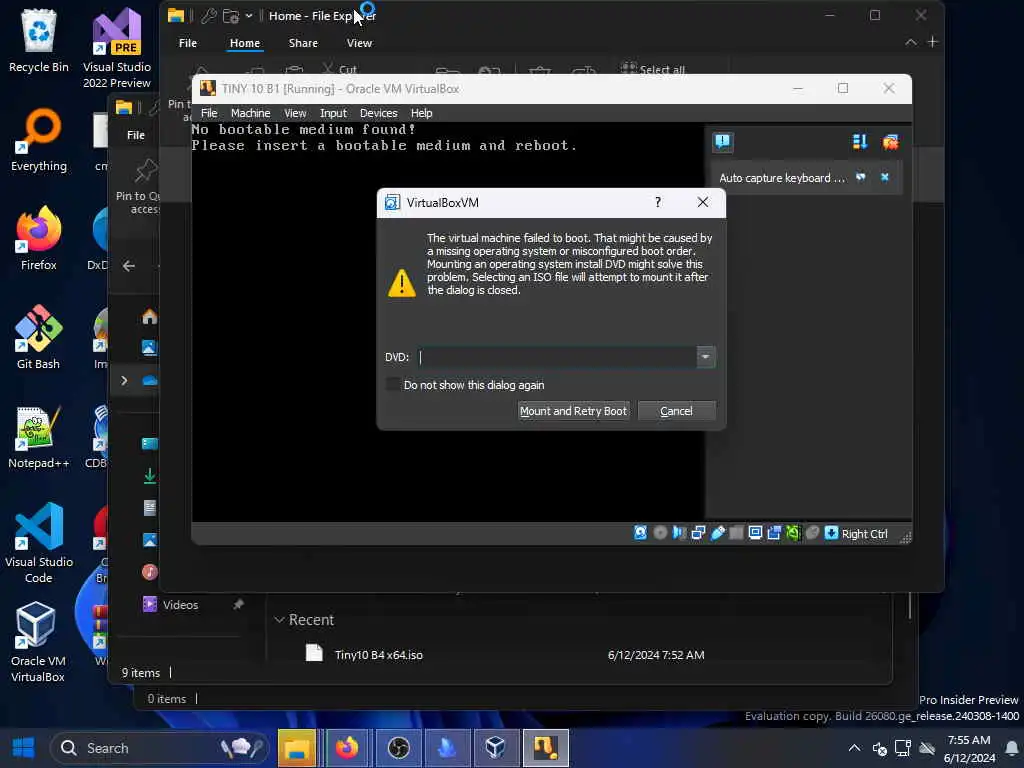Click the Music icon in the Explorer sidebar
Screen dimensions: 1024x768
150,572
